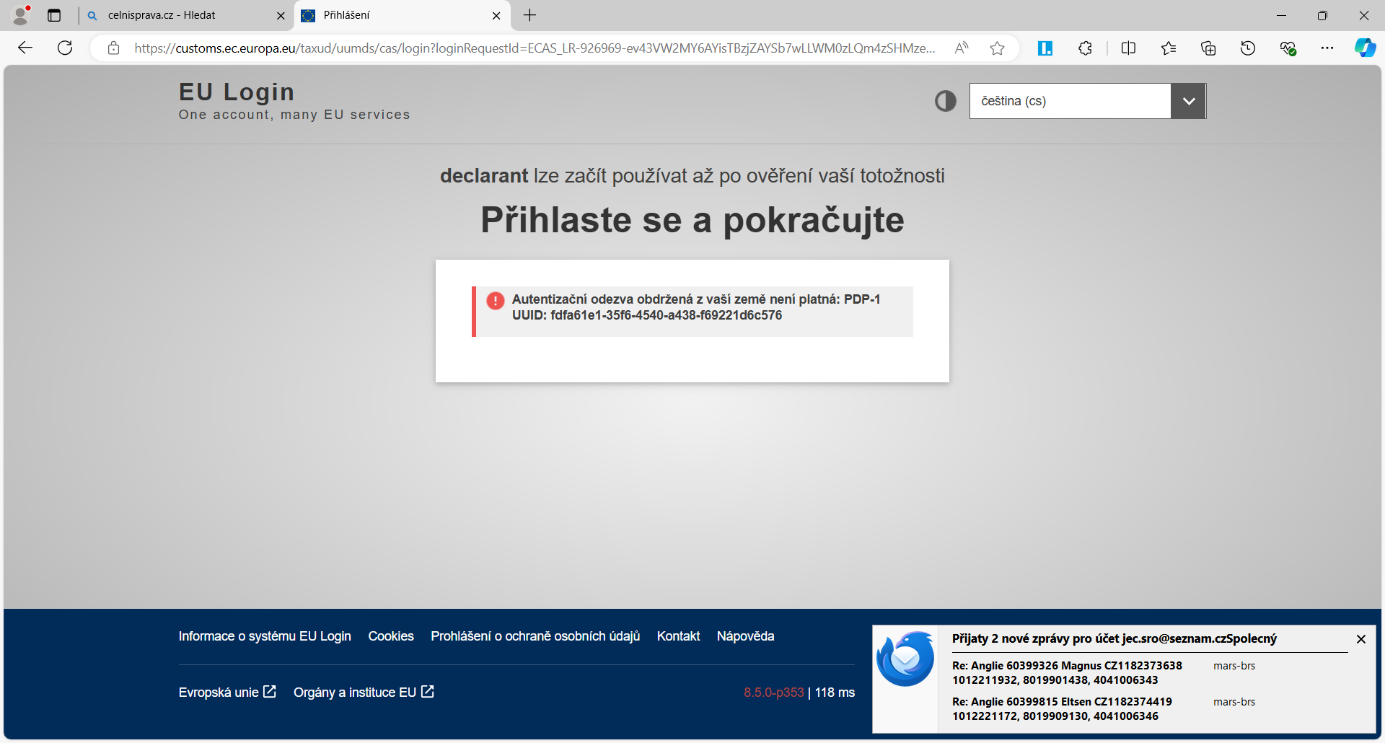
Task: Toggle high contrast mode icon
Action: [945, 101]
